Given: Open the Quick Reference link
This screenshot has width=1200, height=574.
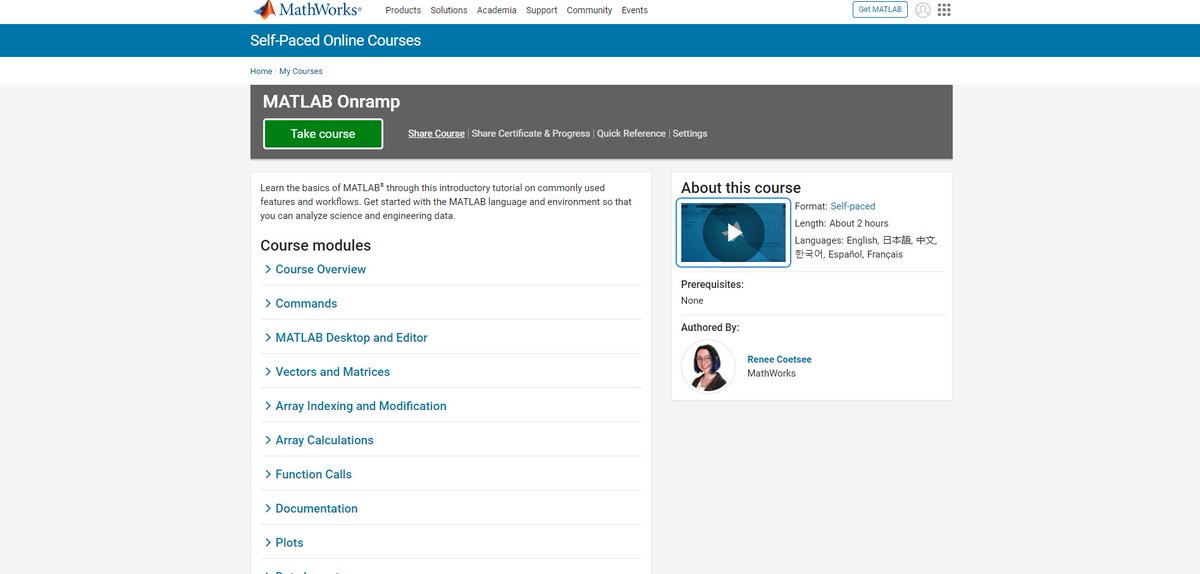Looking at the screenshot, I should coord(631,133).
